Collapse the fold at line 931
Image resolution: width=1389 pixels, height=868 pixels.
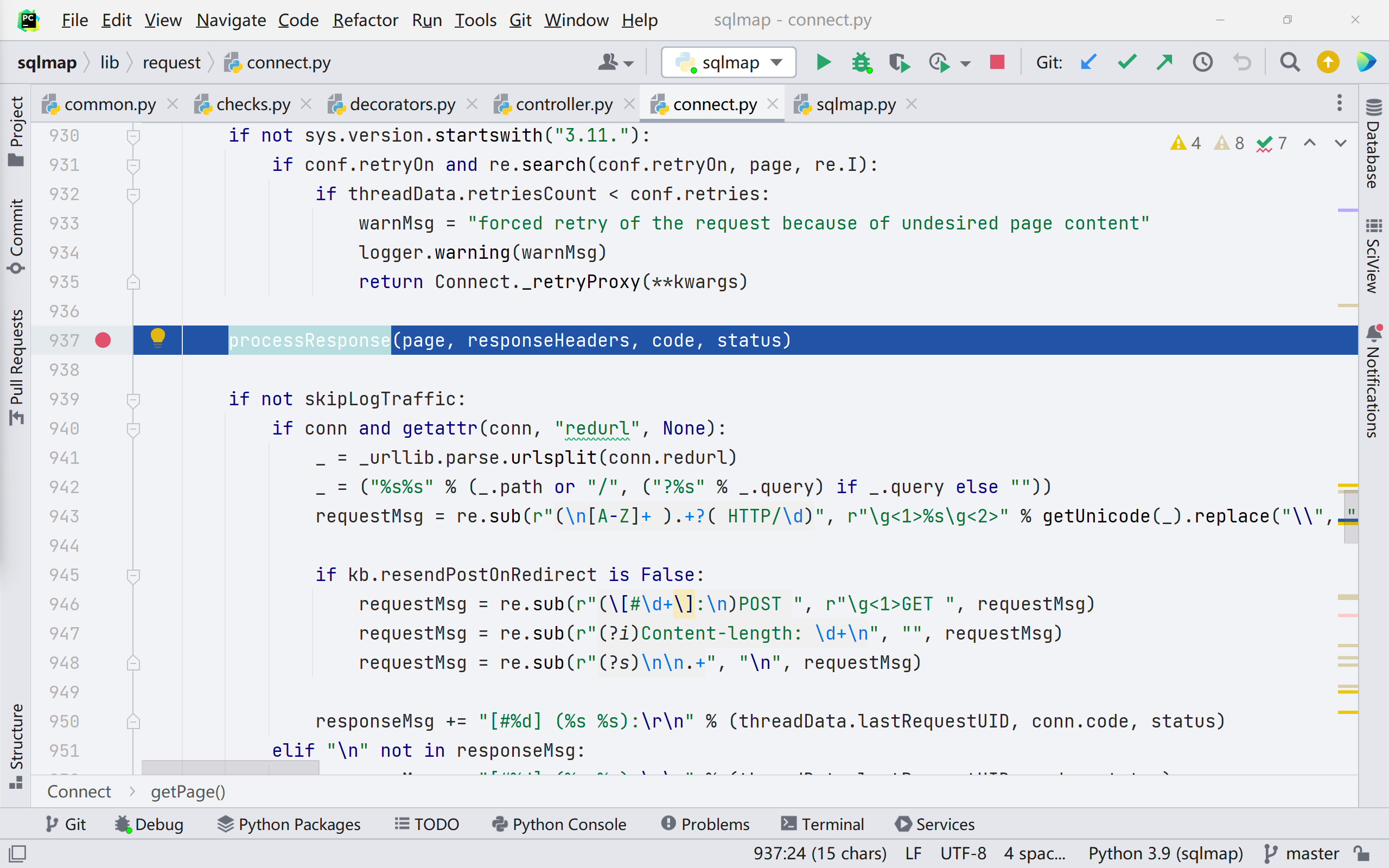click(x=133, y=166)
